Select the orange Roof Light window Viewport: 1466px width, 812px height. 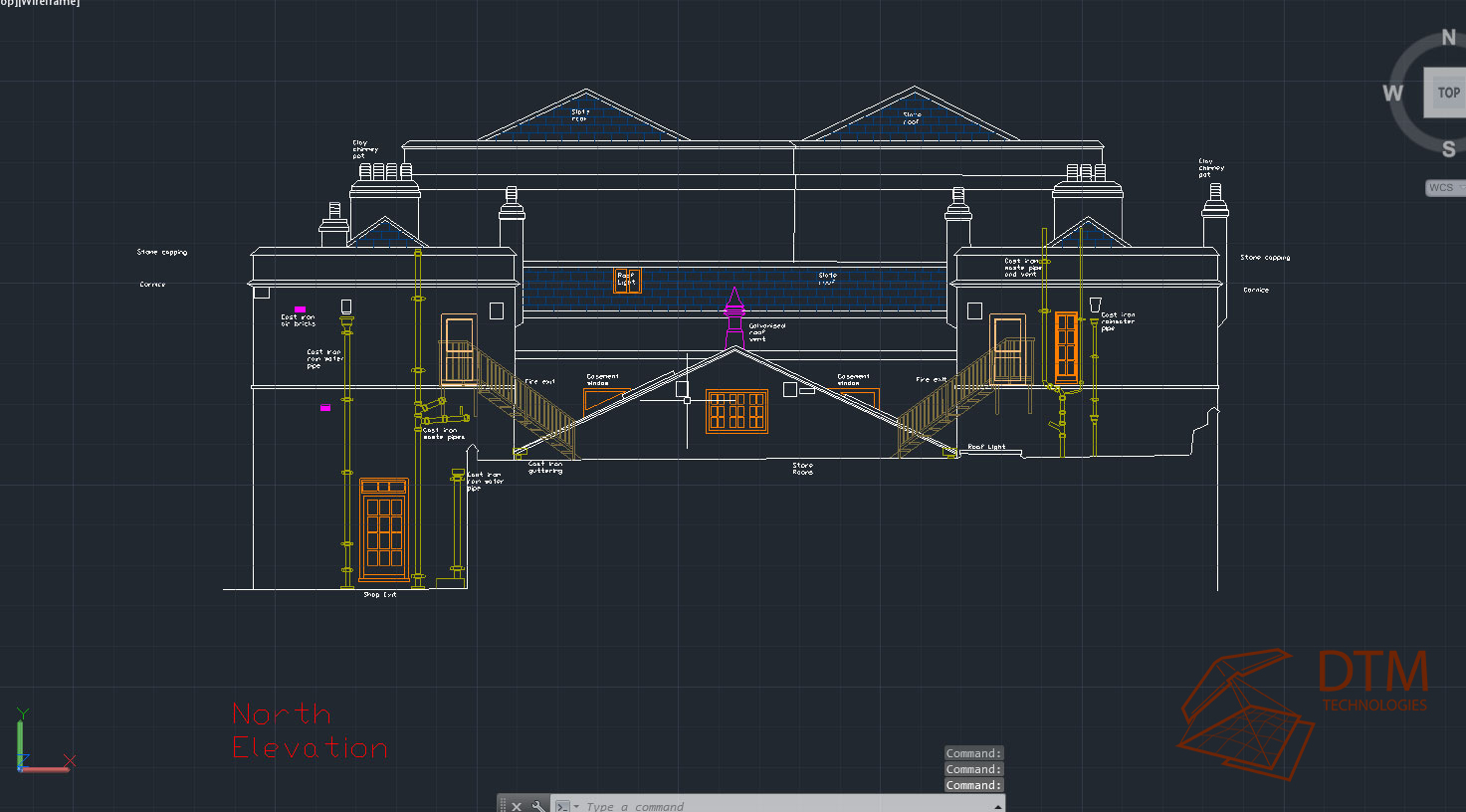(626, 280)
